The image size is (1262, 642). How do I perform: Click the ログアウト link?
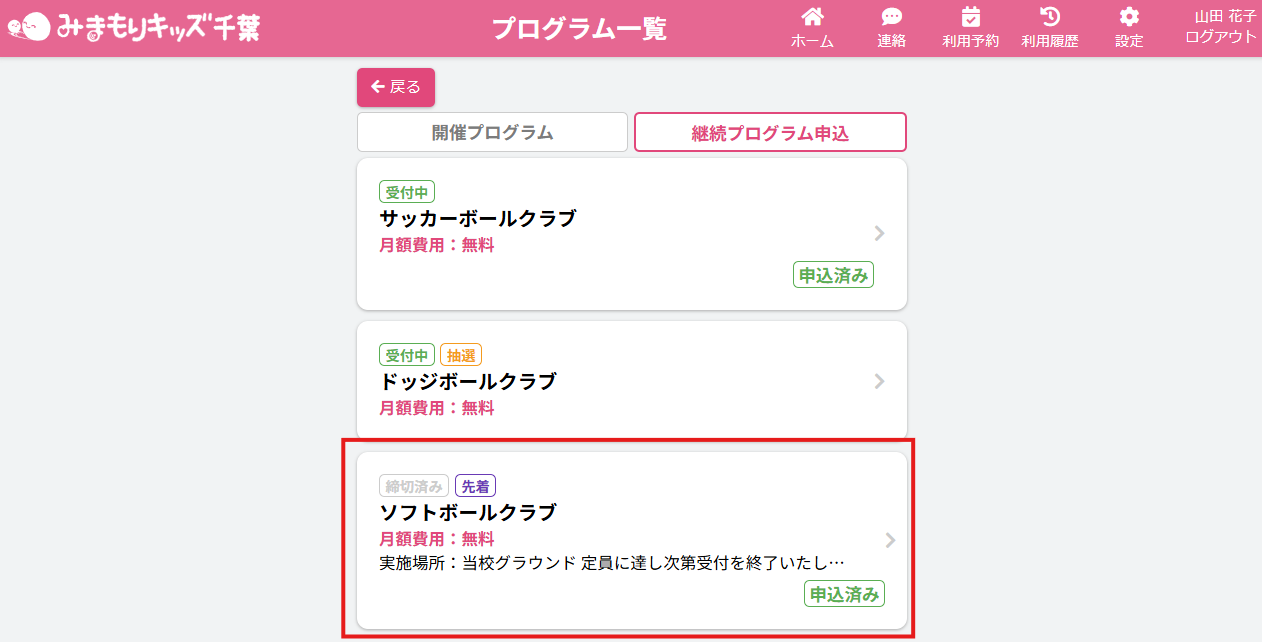1220,37
